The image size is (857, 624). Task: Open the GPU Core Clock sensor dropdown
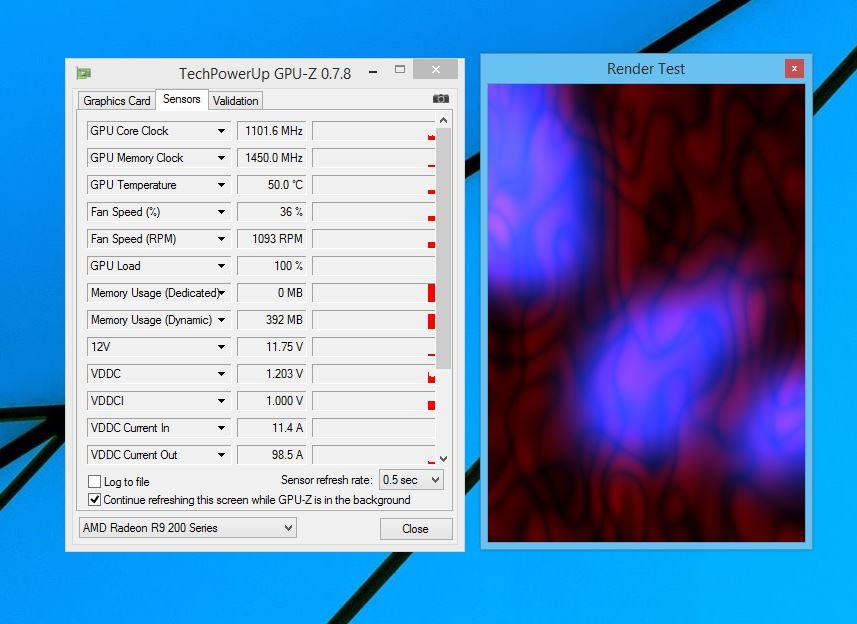tap(221, 131)
